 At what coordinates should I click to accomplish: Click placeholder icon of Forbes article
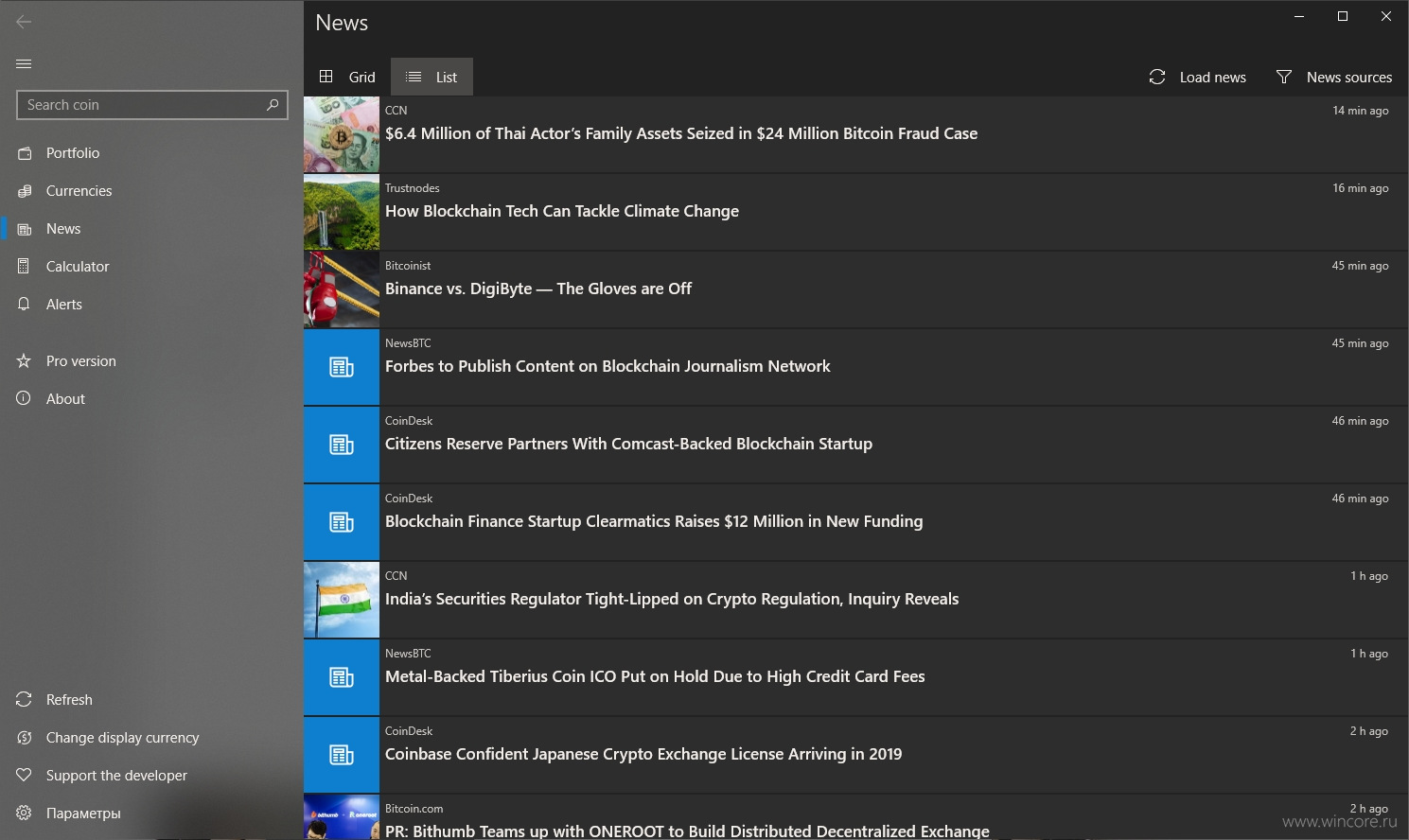tap(342, 367)
